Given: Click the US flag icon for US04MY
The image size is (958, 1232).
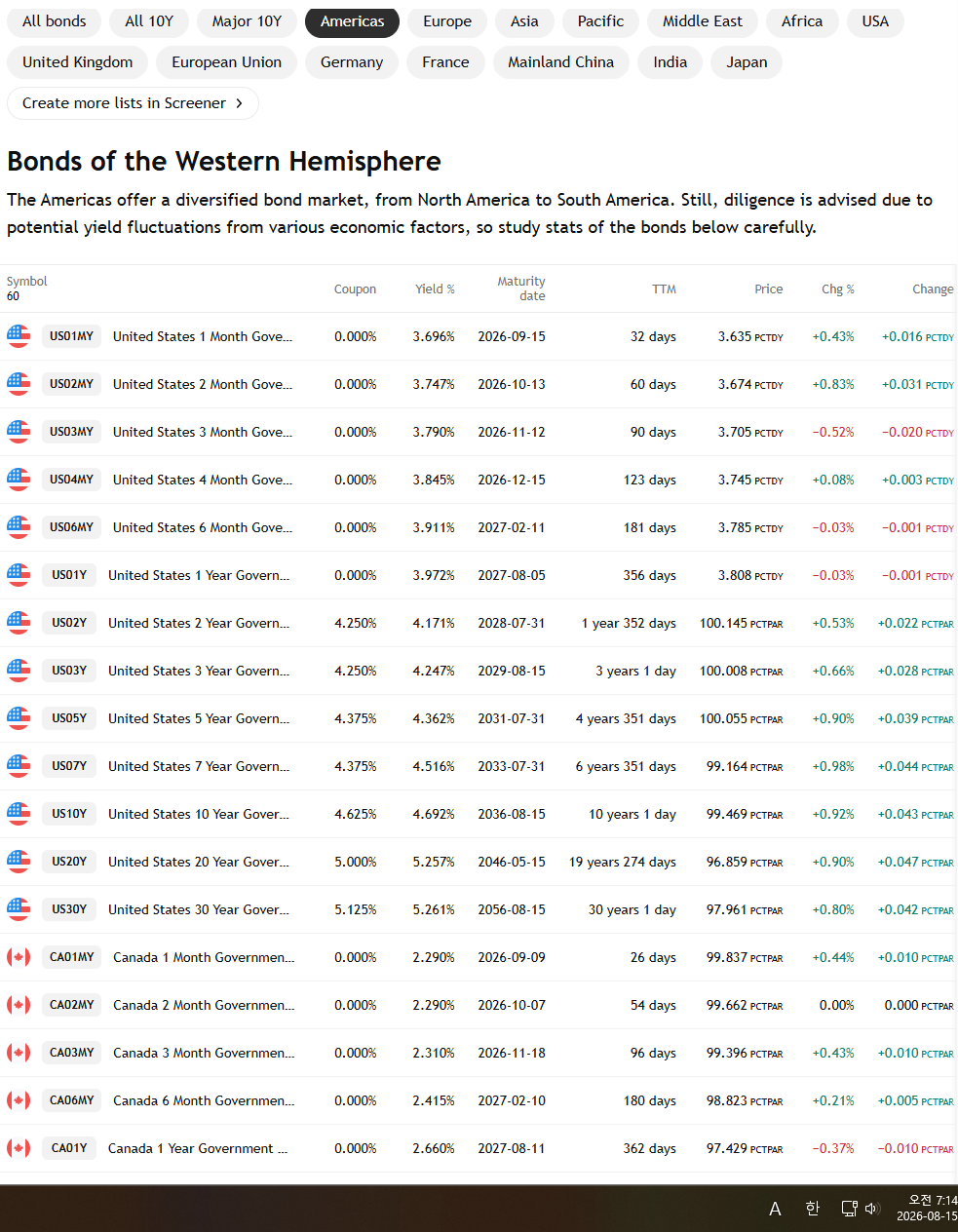Looking at the screenshot, I should pyautogui.click(x=19, y=480).
